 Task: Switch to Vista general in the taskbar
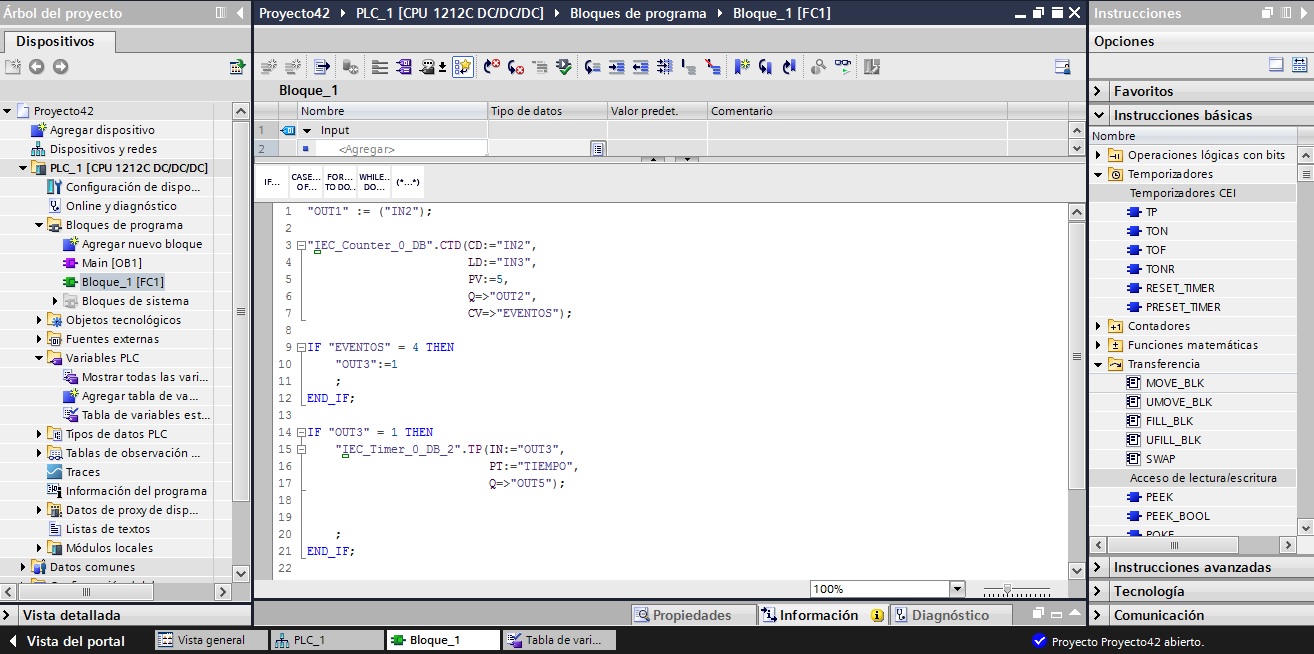[x=211, y=640]
